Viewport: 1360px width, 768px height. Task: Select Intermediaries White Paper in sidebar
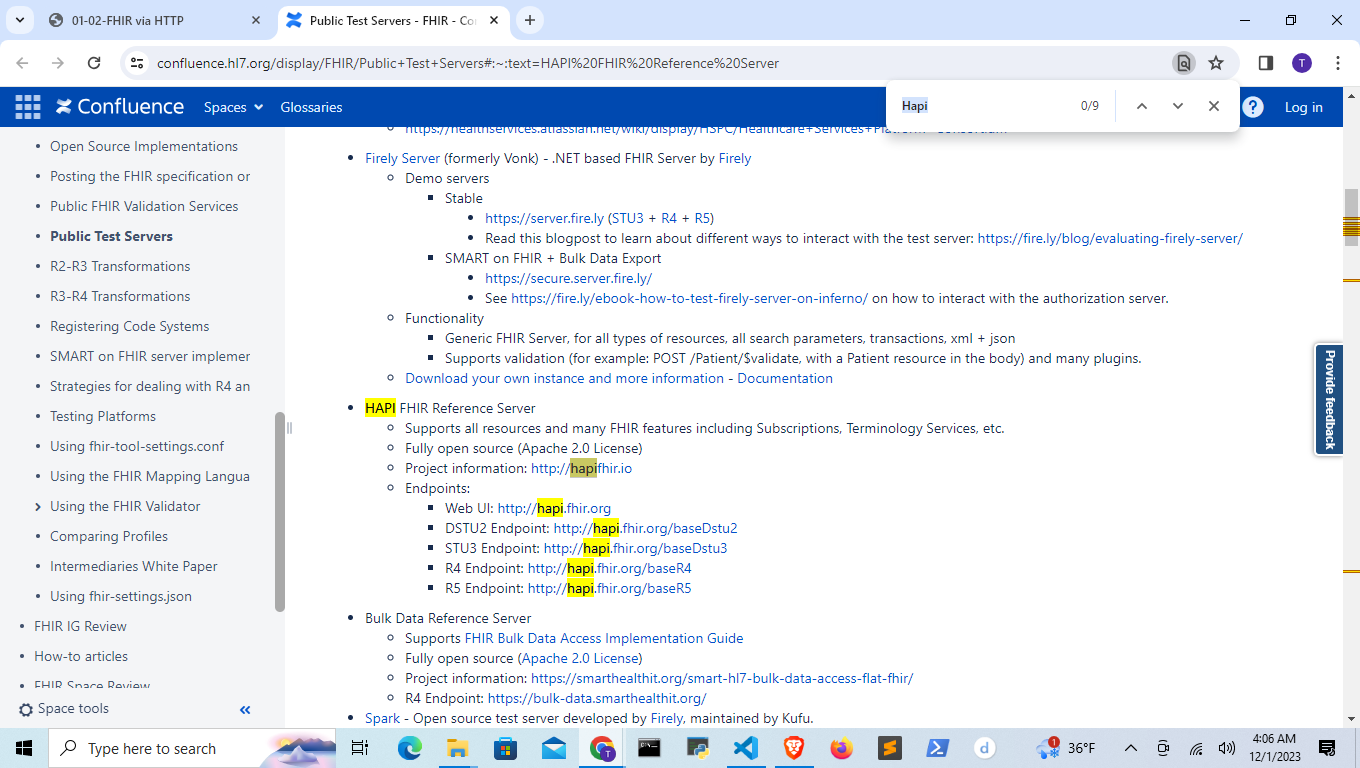point(134,566)
